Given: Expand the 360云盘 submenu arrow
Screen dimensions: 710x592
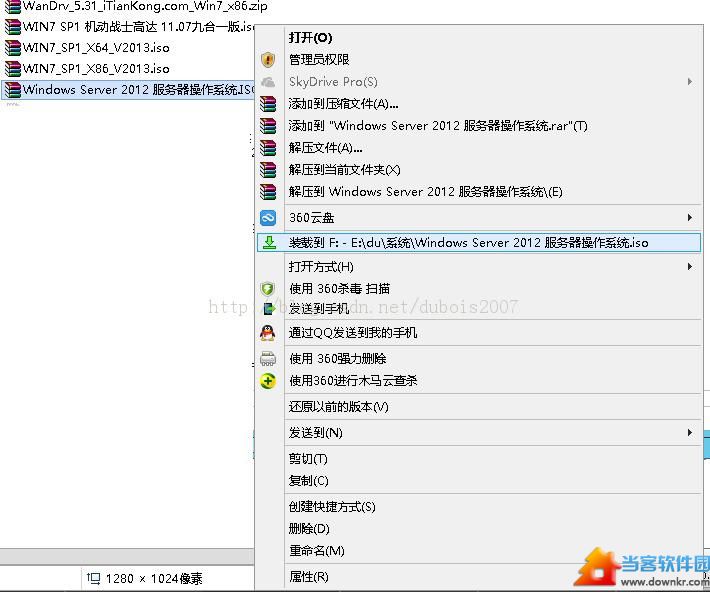Looking at the screenshot, I should pos(690,218).
